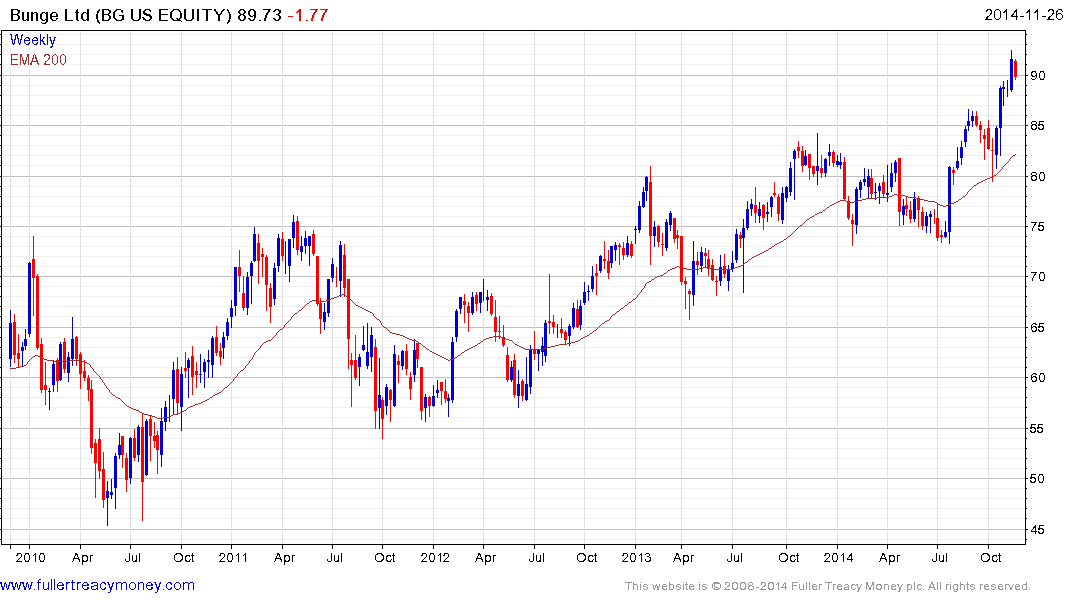Click the 2013 time axis label
This screenshot has width=1075, height=600.
tap(636, 557)
